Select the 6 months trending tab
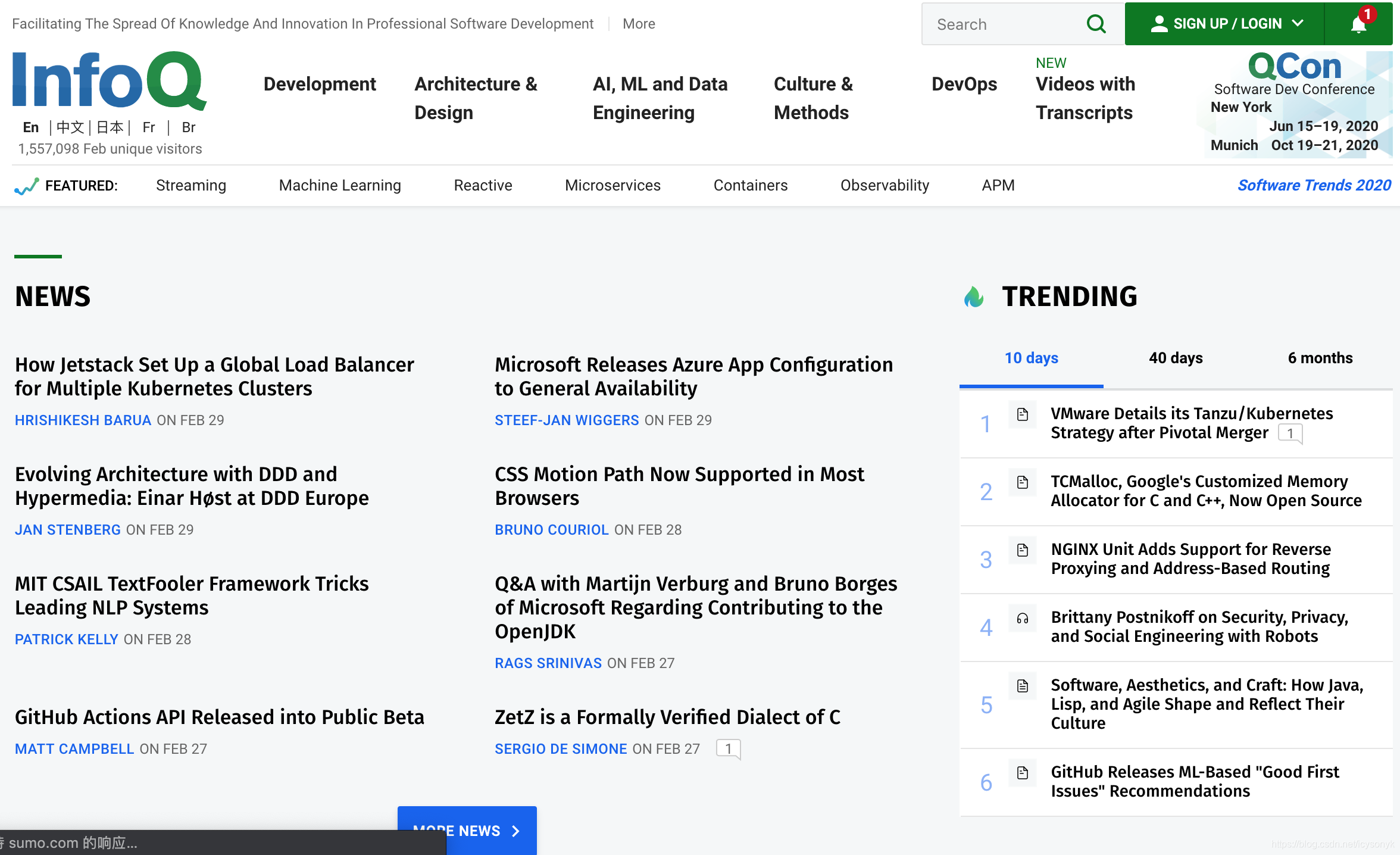 click(x=1320, y=358)
